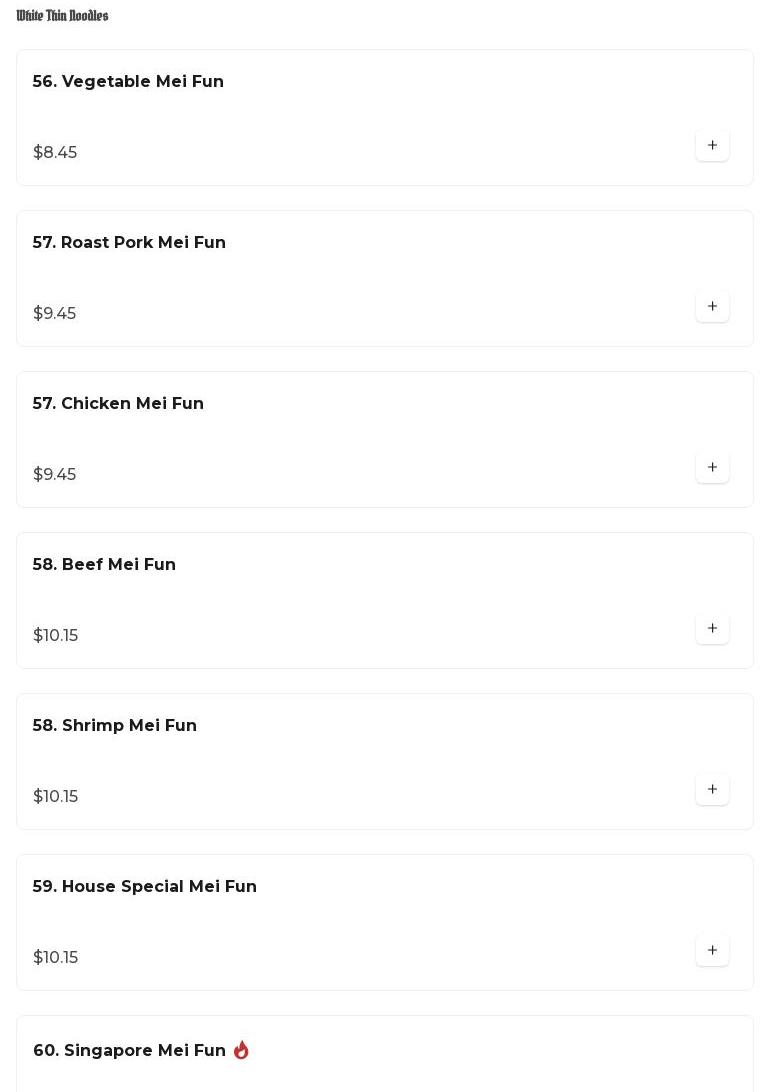Add Shrimp Mei Fun to the order
Screen dimensions: 770x1092
click(712, 789)
